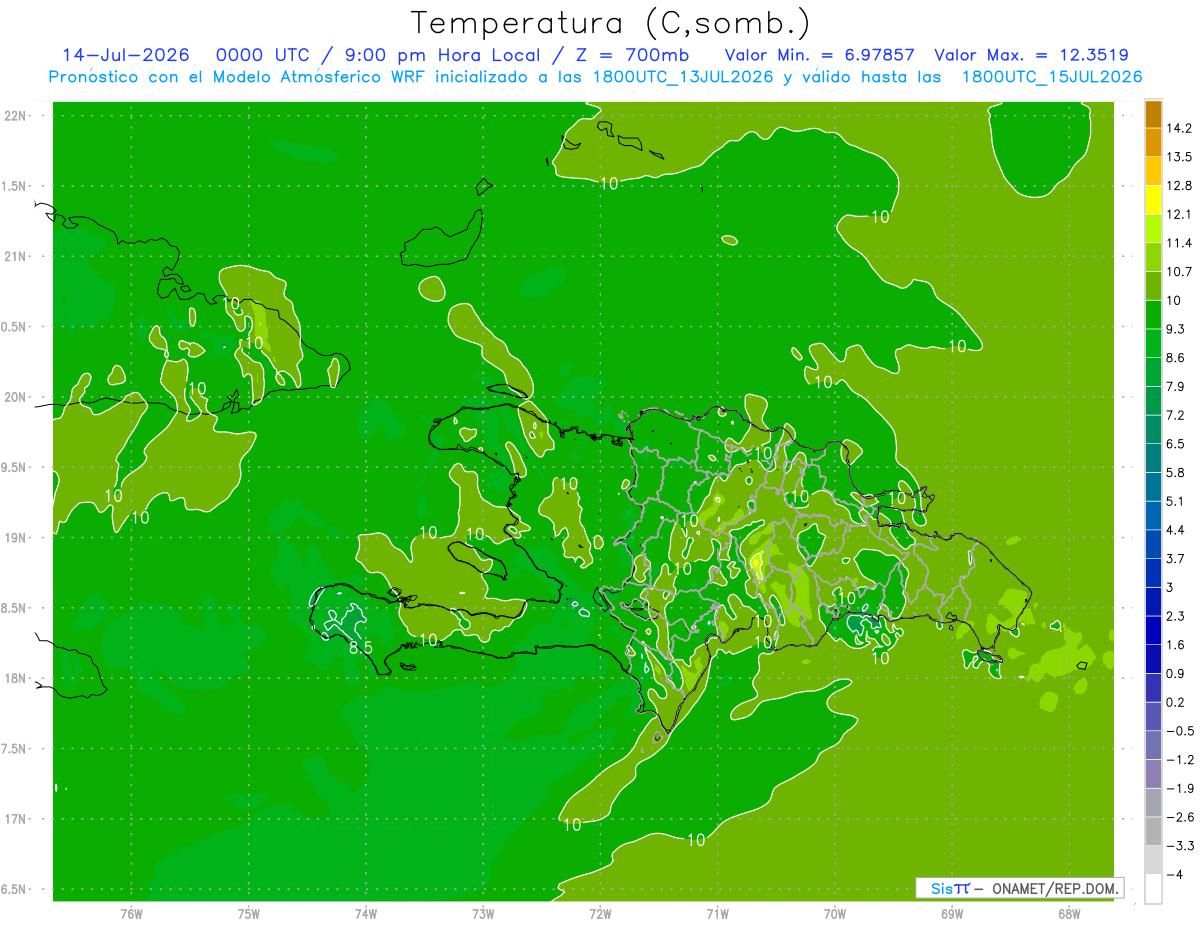Screen dimensions: 1200x927
Task: Click the '21N' latitude axis label
Action: [16, 256]
